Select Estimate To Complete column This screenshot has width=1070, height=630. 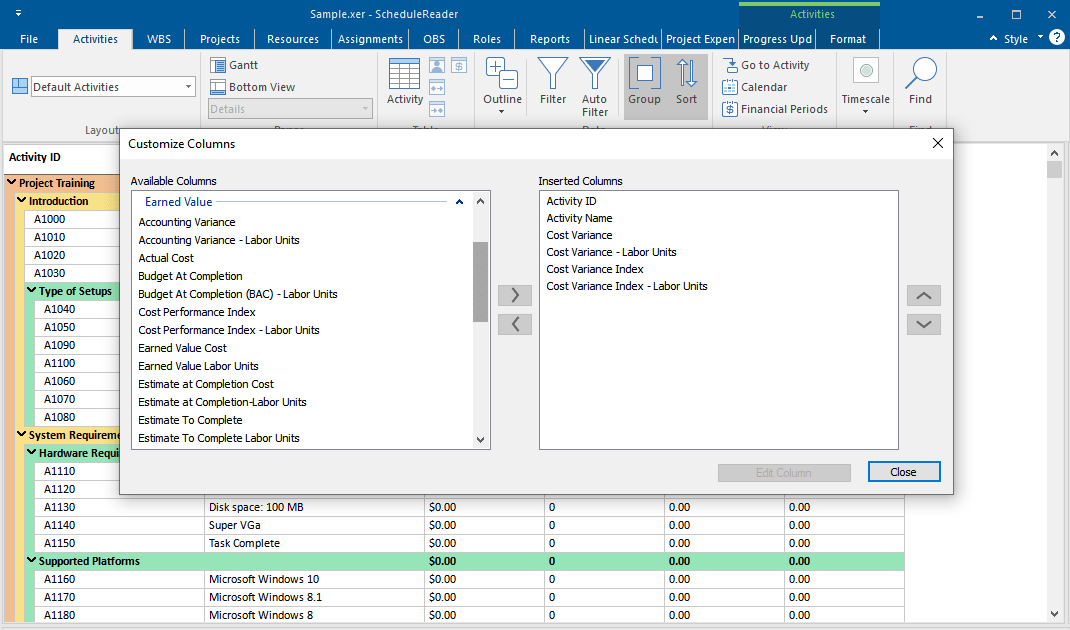tap(190, 420)
